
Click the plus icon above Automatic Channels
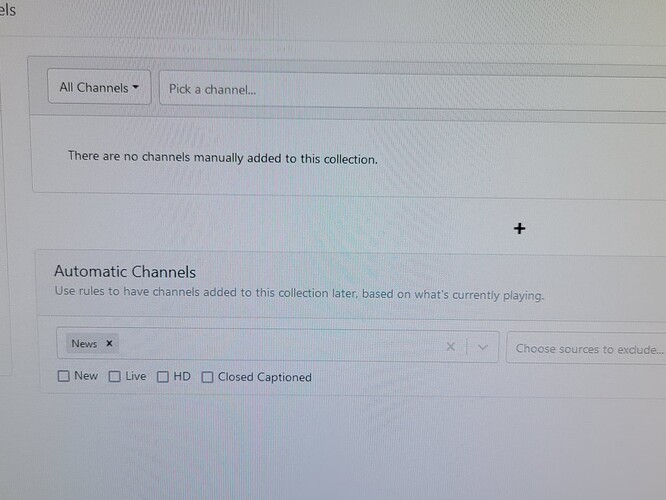tap(519, 229)
